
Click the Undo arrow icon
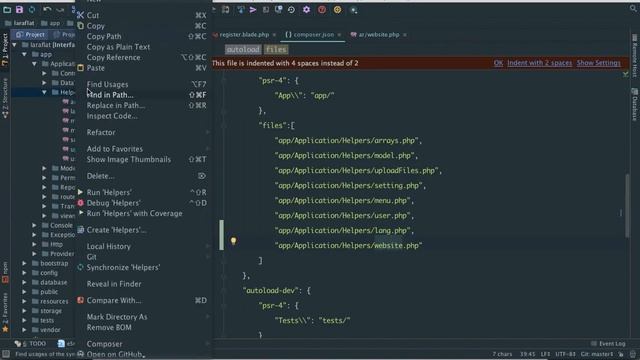47,9
